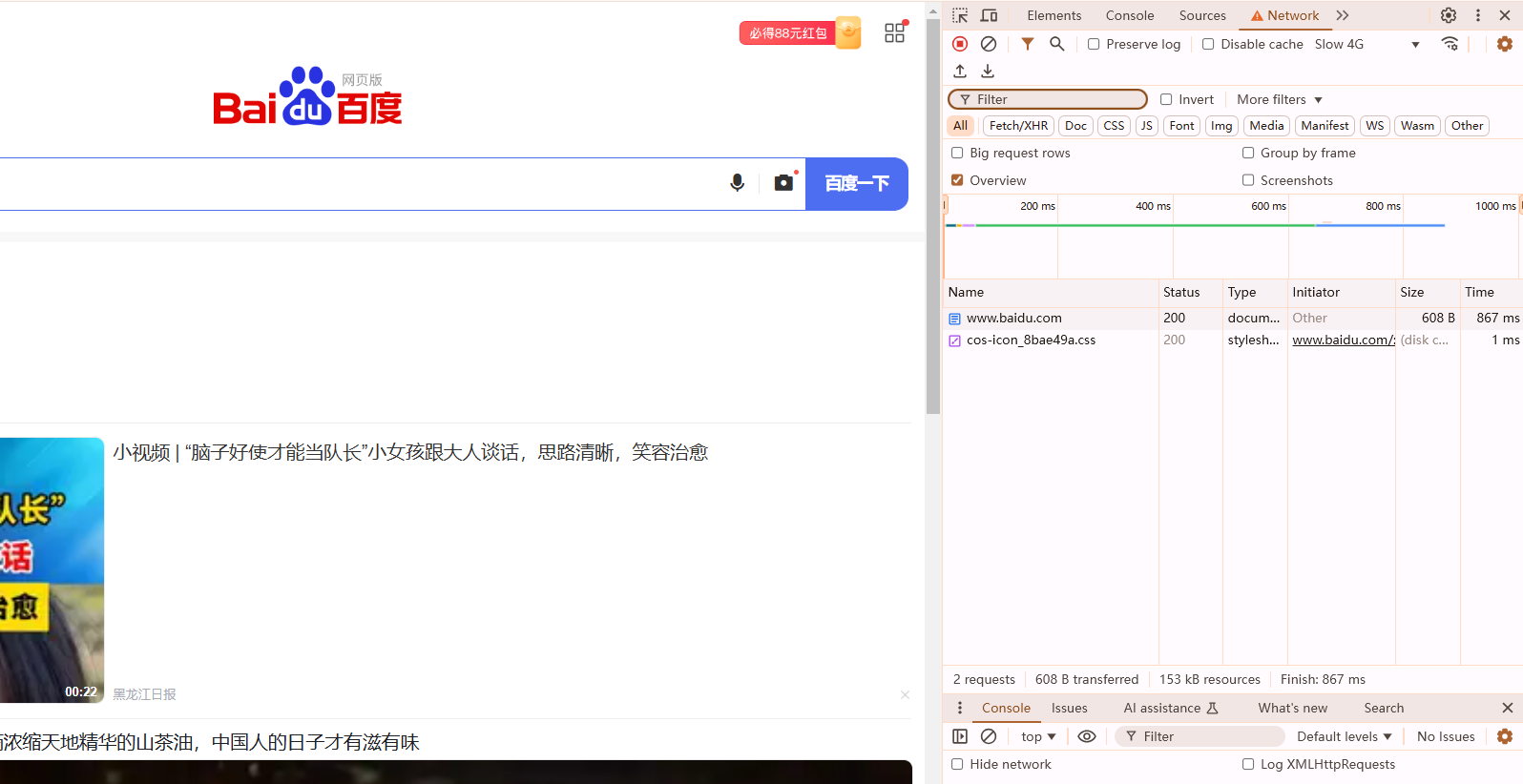
Task: Clear the network log
Action: pos(989,44)
